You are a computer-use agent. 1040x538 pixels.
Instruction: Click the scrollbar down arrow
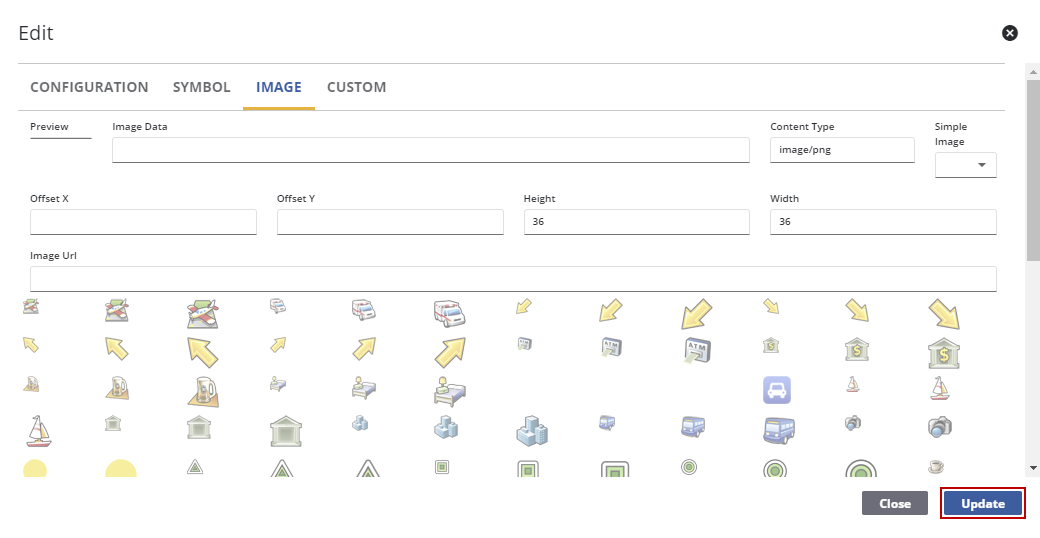point(1033,467)
